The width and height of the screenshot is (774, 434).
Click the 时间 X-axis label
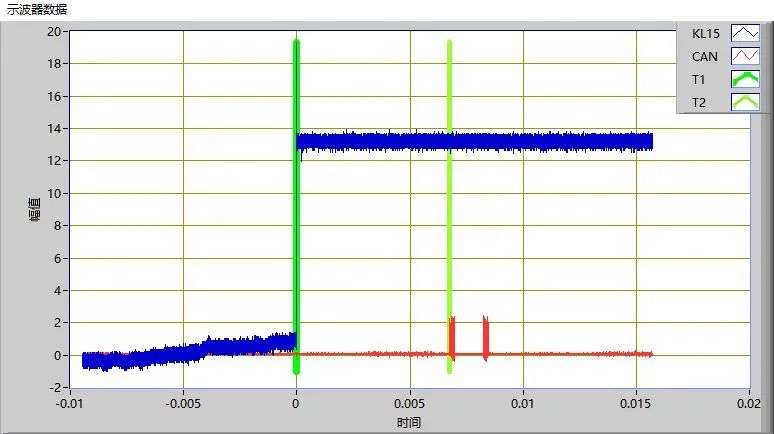tap(409, 423)
